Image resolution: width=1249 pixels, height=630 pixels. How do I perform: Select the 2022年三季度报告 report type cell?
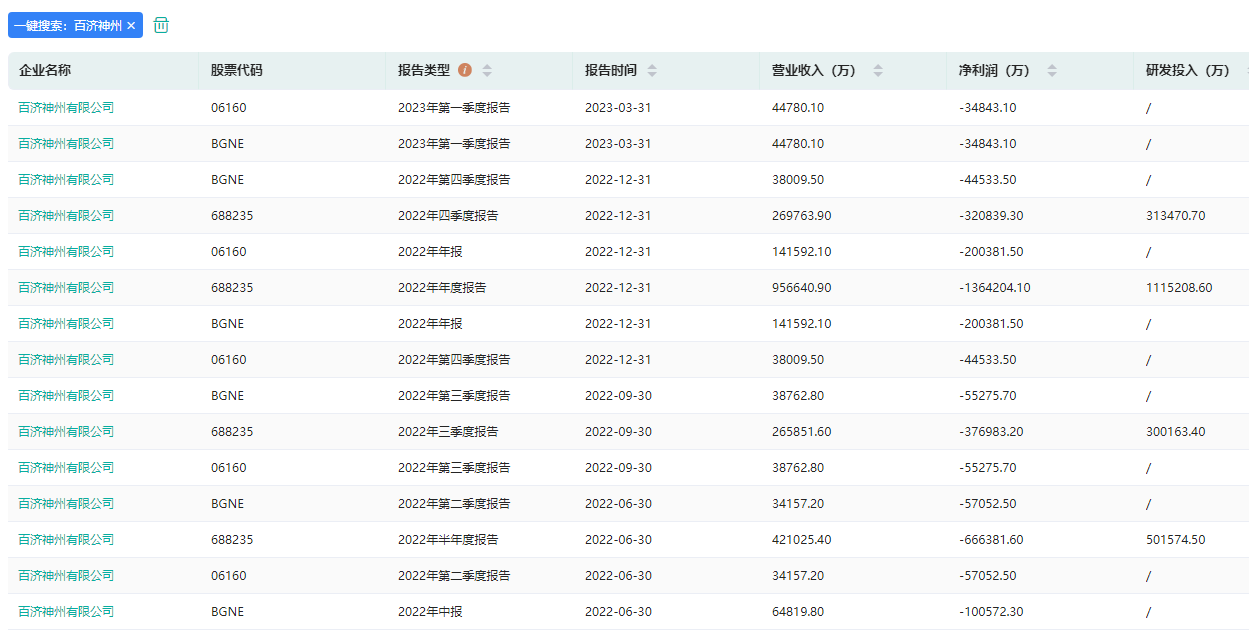448,431
